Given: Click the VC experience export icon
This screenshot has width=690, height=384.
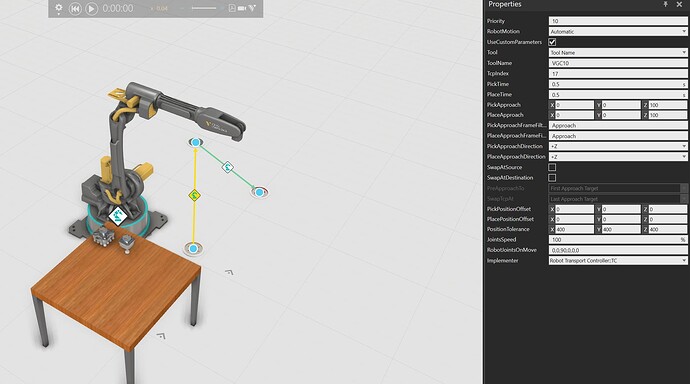Looking at the screenshot, I should click(x=252, y=8).
